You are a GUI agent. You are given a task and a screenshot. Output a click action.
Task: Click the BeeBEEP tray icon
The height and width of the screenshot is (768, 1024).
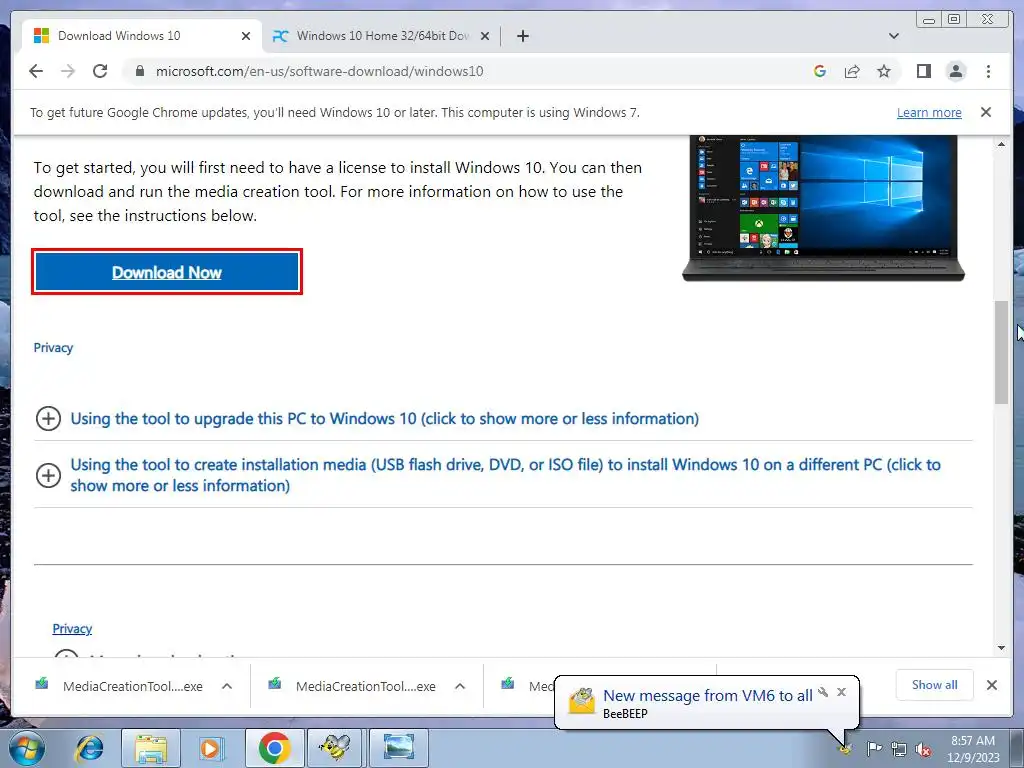[x=845, y=749]
